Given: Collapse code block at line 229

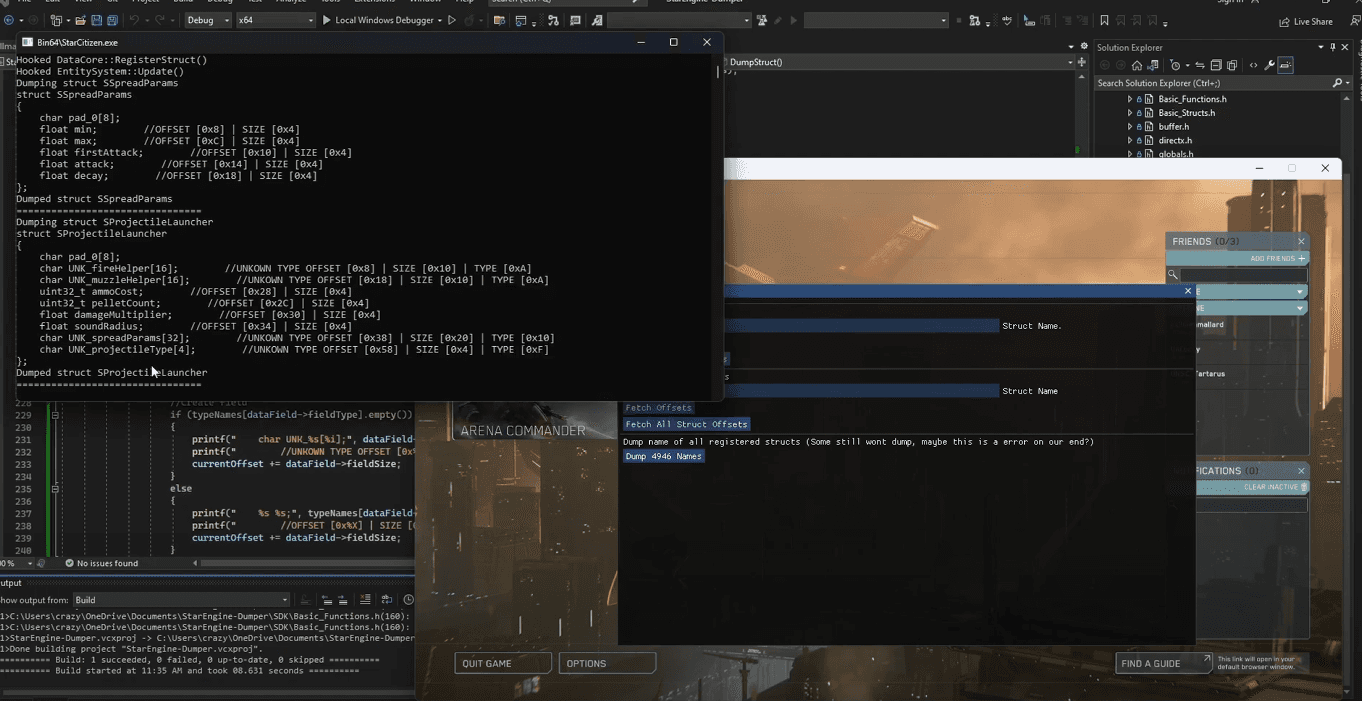Looking at the screenshot, I should [x=55, y=415].
